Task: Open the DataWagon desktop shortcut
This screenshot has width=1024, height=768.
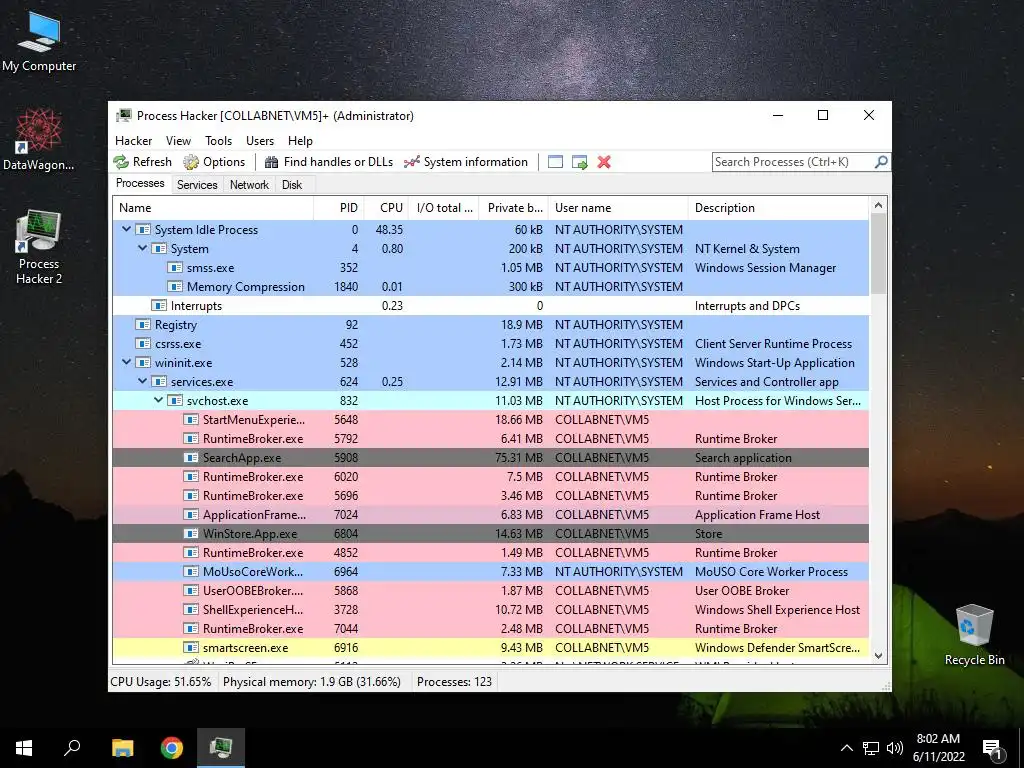Action: tap(39, 139)
